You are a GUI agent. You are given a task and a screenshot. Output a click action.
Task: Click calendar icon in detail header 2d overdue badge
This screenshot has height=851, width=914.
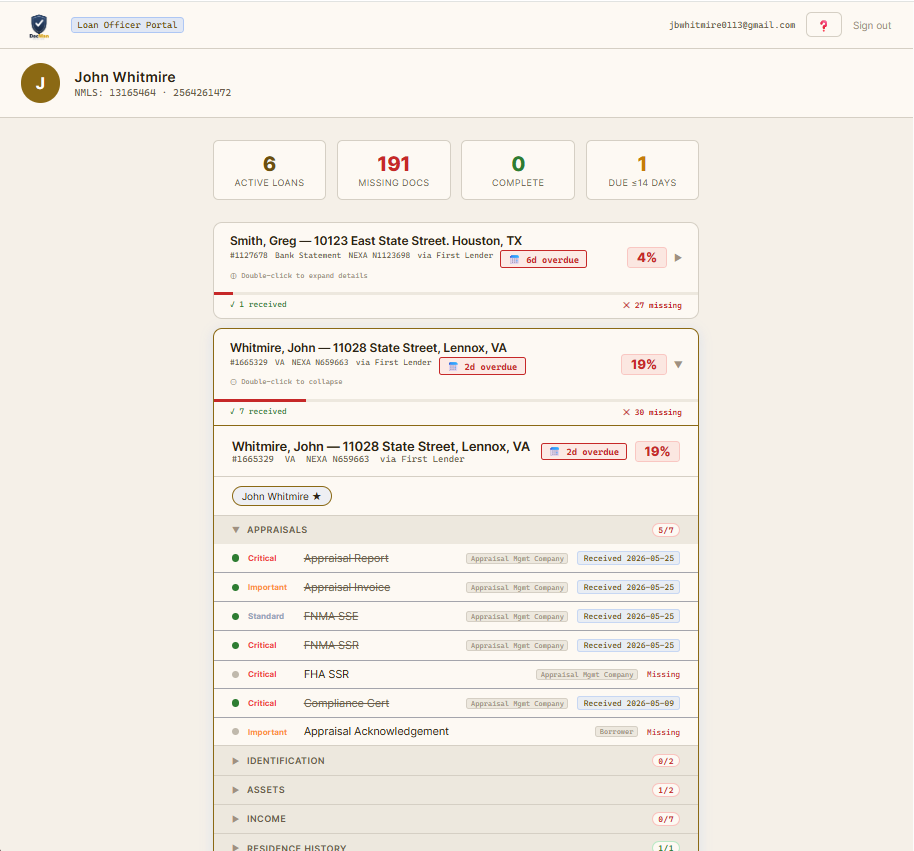pos(554,452)
